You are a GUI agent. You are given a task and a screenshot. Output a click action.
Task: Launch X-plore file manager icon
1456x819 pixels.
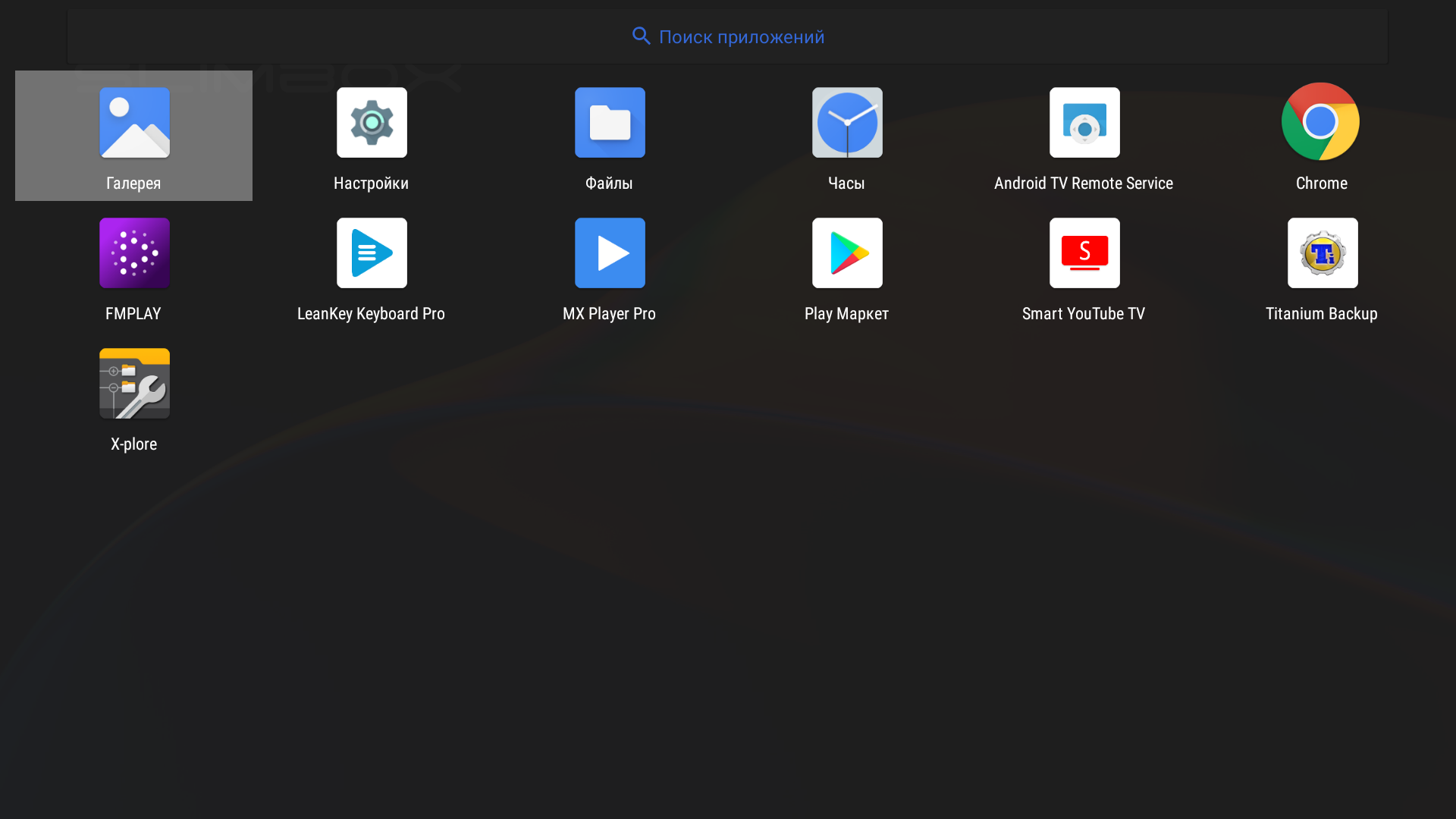(x=134, y=384)
